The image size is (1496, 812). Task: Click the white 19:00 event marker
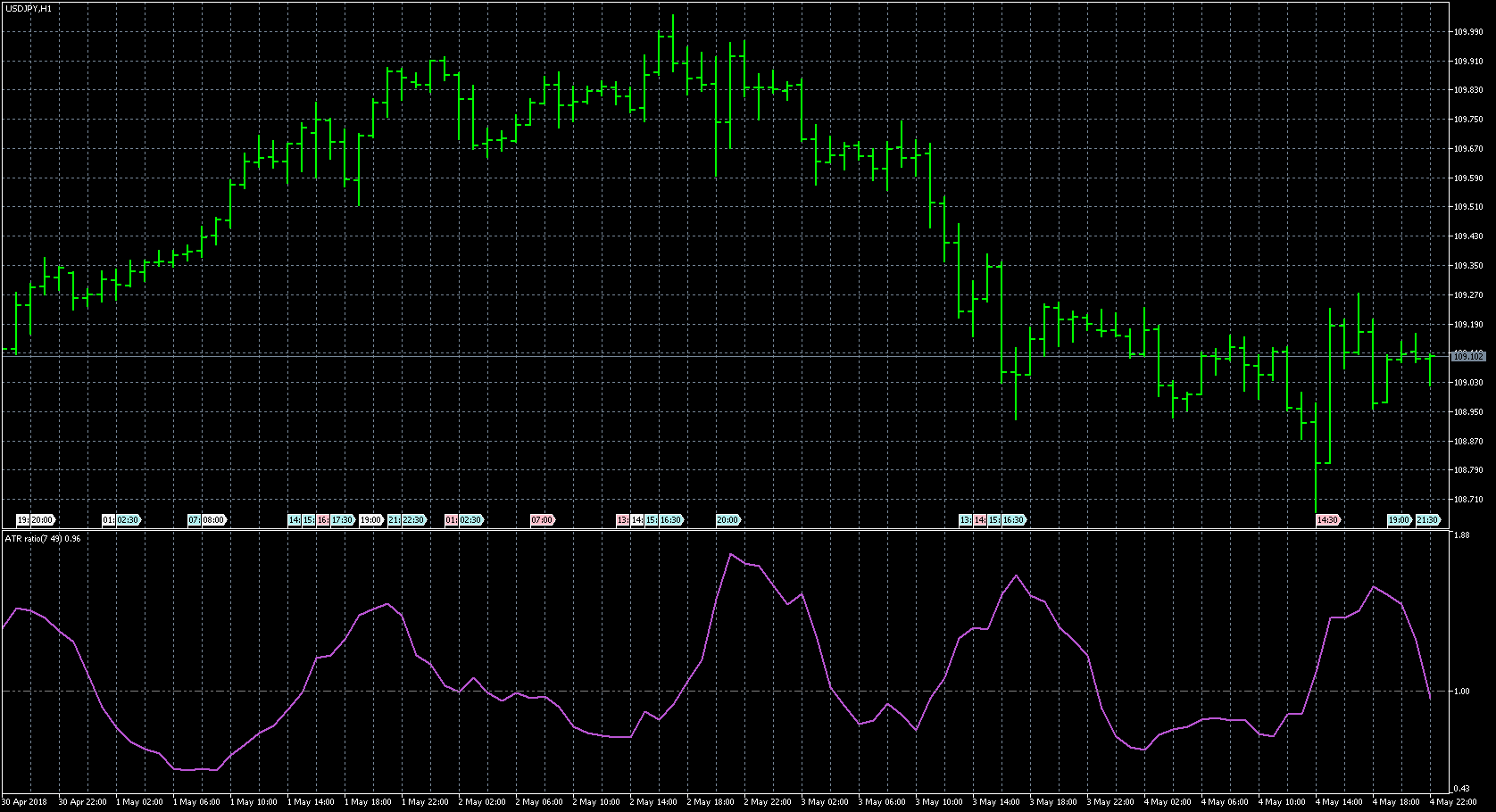(x=370, y=520)
